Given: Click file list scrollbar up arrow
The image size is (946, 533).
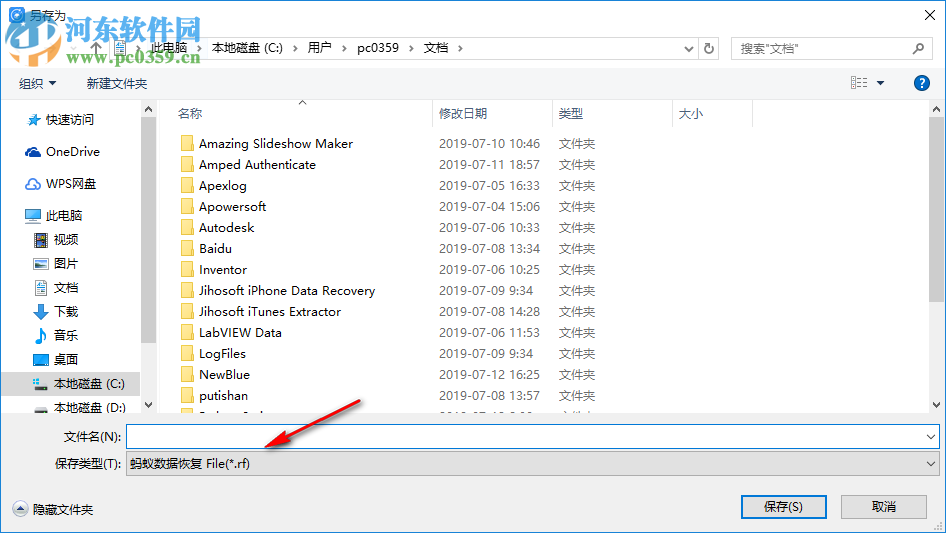Looking at the screenshot, I should click(936, 109).
